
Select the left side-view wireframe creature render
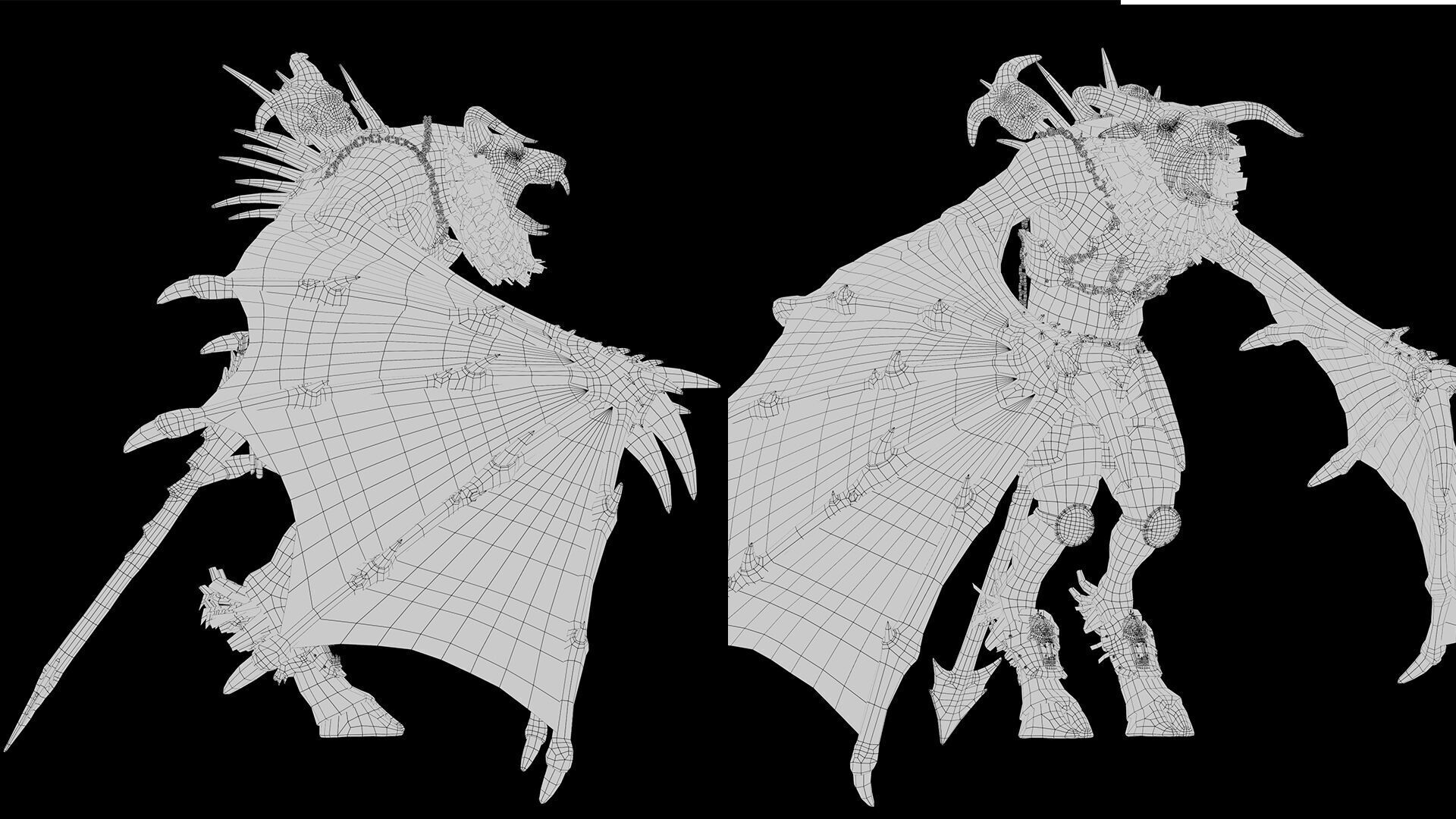tap(362, 428)
